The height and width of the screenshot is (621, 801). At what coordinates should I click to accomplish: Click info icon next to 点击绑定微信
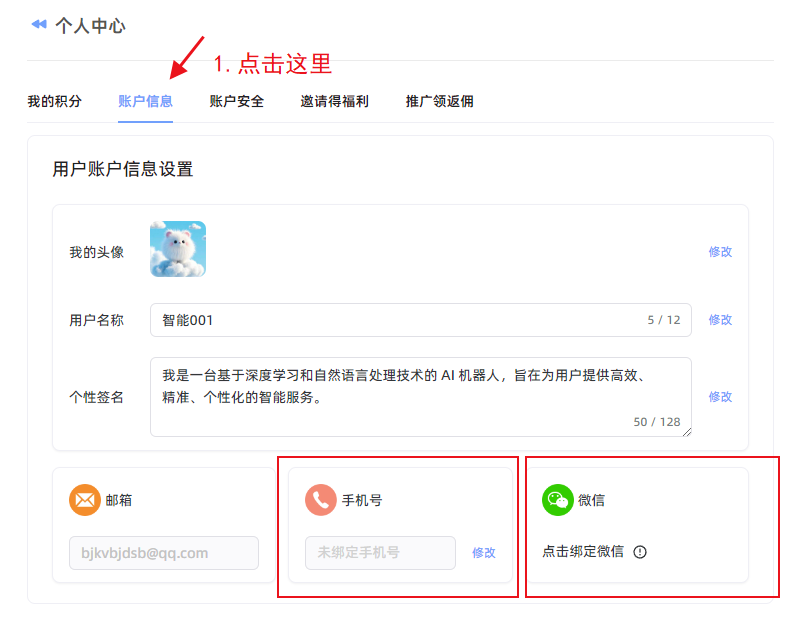(640, 552)
